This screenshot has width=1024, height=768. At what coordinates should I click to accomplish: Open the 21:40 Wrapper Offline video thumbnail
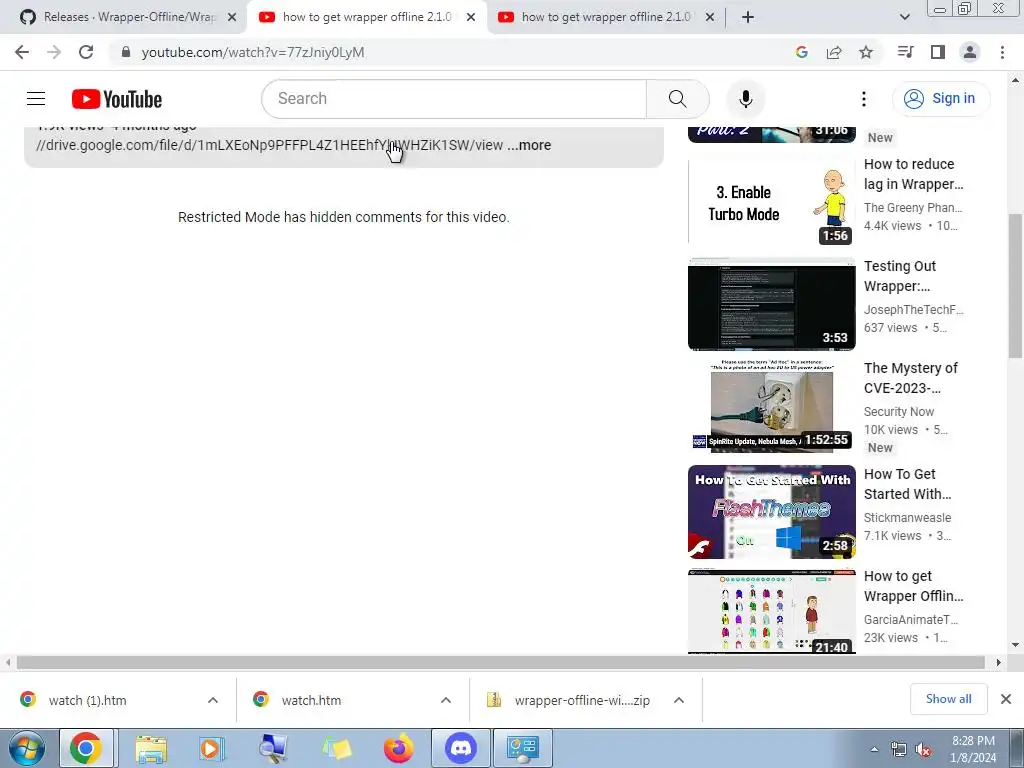pos(772,612)
